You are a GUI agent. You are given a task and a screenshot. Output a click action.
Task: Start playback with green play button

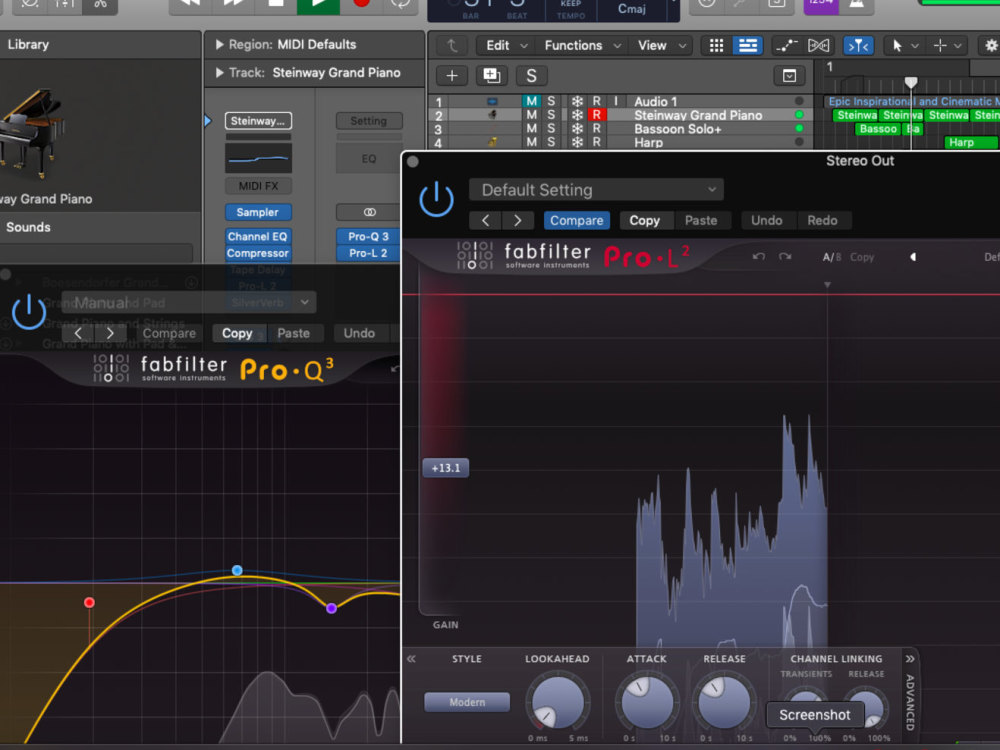(x=318, y=4)
